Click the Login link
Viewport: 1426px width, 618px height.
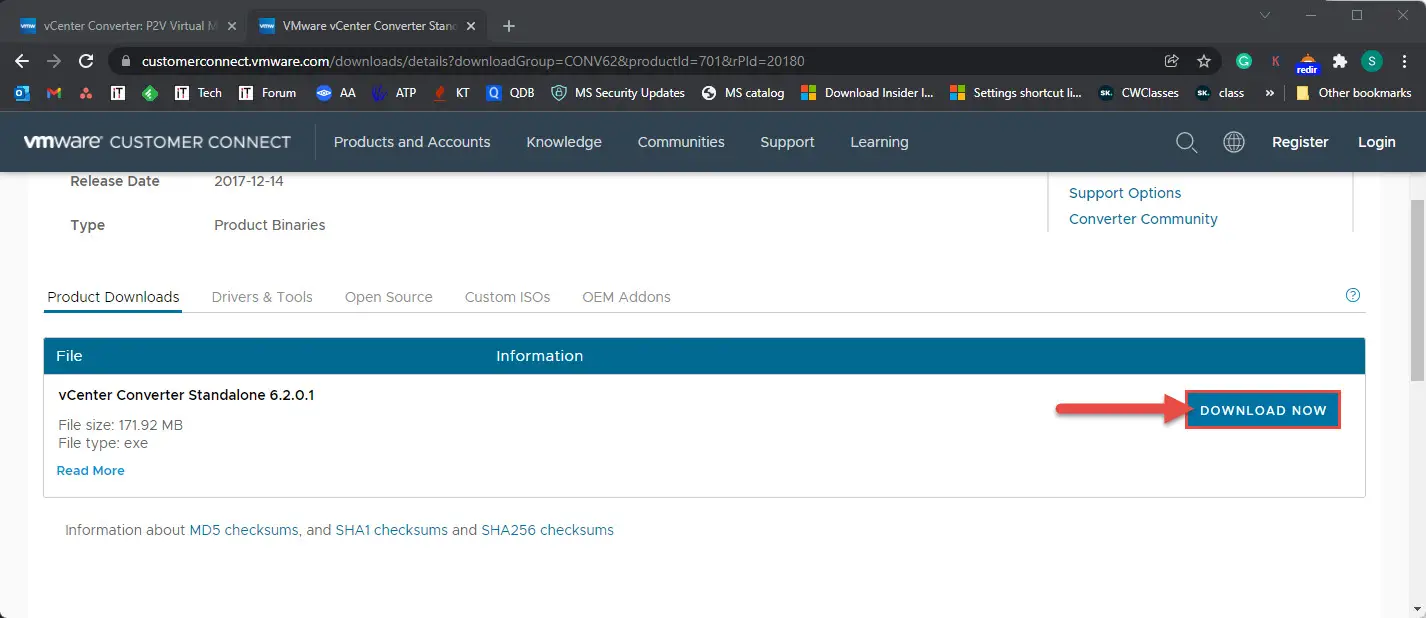coord(1377,142)
